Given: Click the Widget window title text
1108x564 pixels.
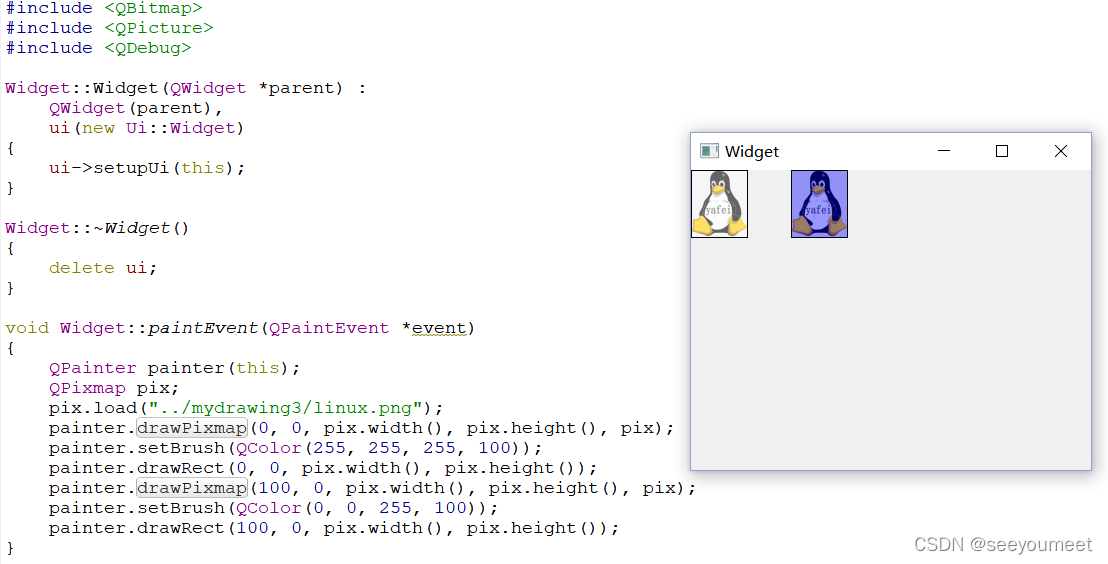Looking at the screenshot, I should pyautogui.click(x=752, y=152).
